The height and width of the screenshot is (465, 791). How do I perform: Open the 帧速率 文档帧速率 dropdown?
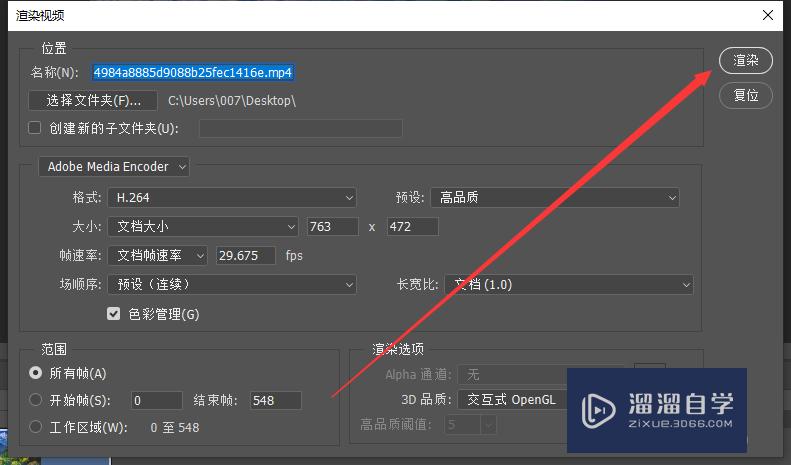pos(157,256)
